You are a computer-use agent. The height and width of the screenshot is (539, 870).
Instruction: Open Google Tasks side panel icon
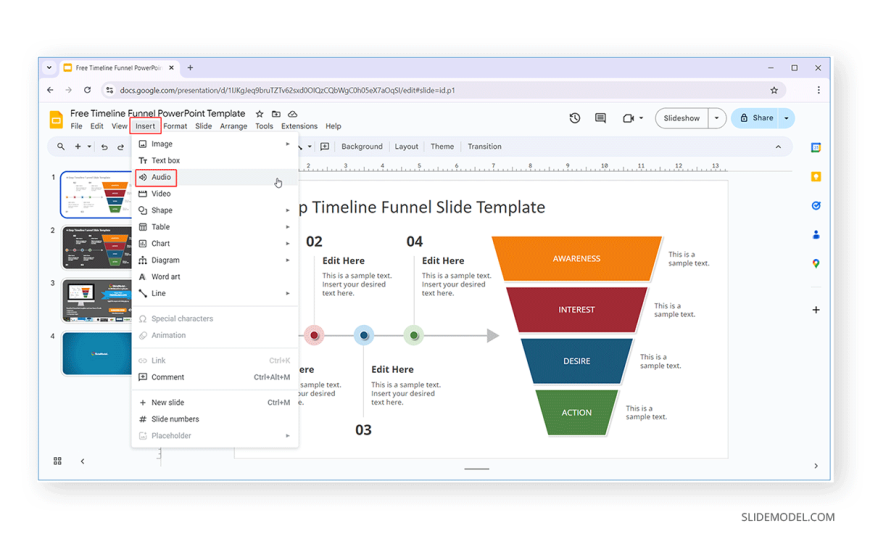tap(816, 206)
